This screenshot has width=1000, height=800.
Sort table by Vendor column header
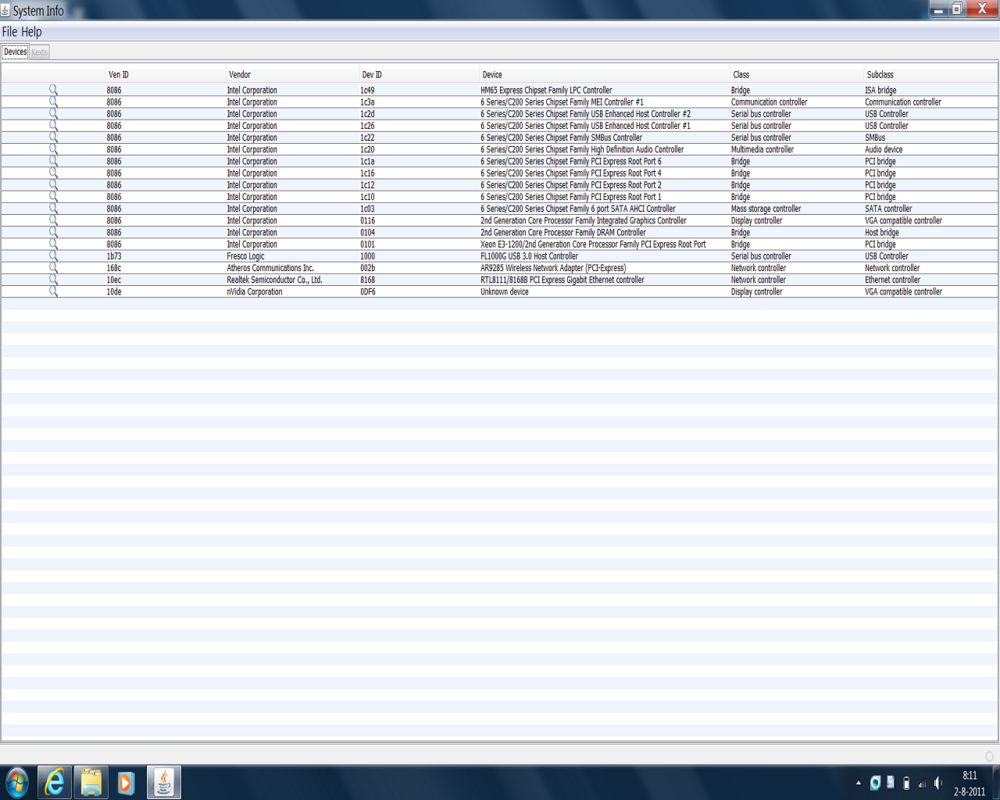coord(240,75)
